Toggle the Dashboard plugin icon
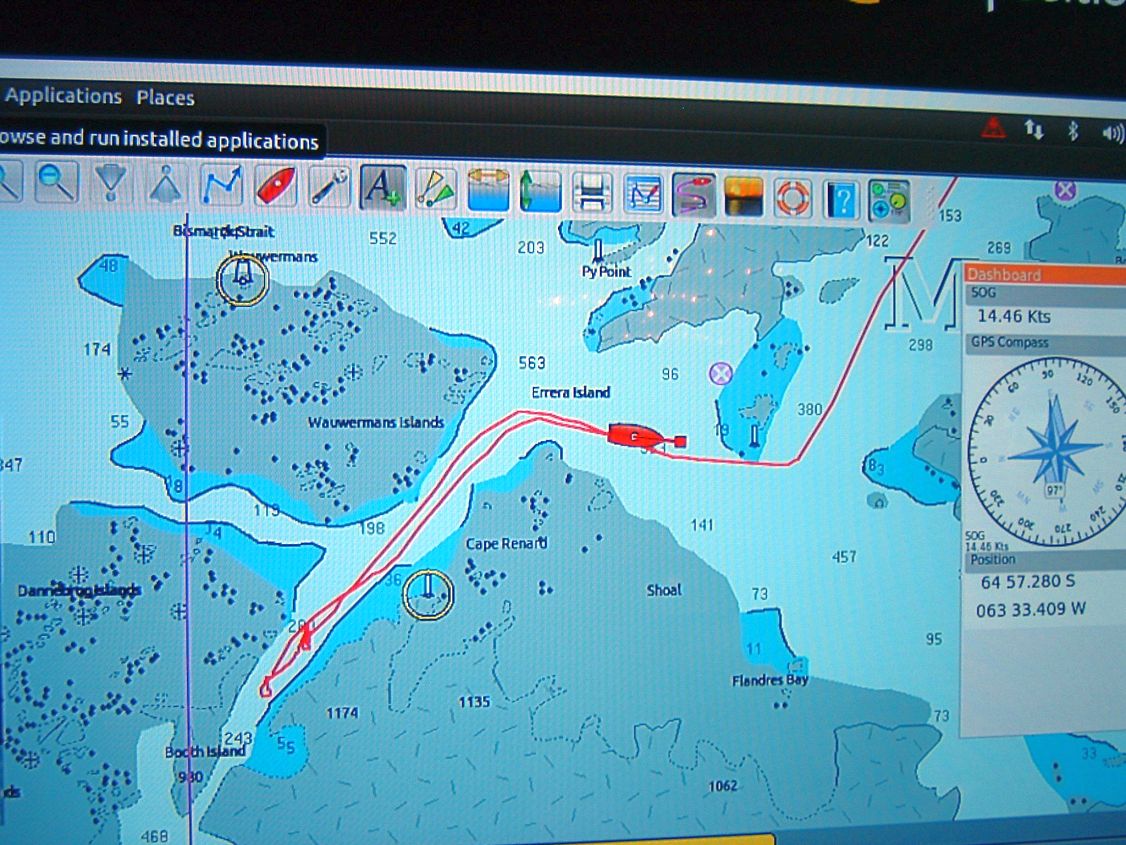Viewport: 1126px width, 845px height. [x=889, y=200]
